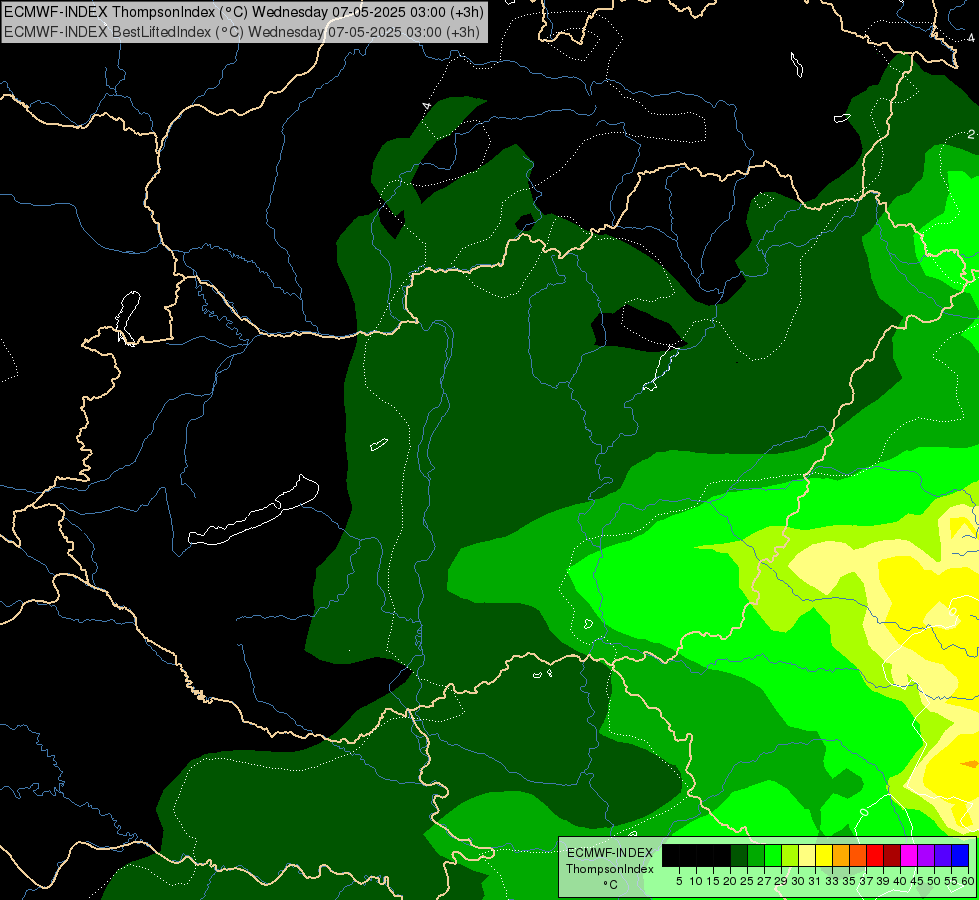Pick the red 37–39 legend swatch

coord(875,855)
